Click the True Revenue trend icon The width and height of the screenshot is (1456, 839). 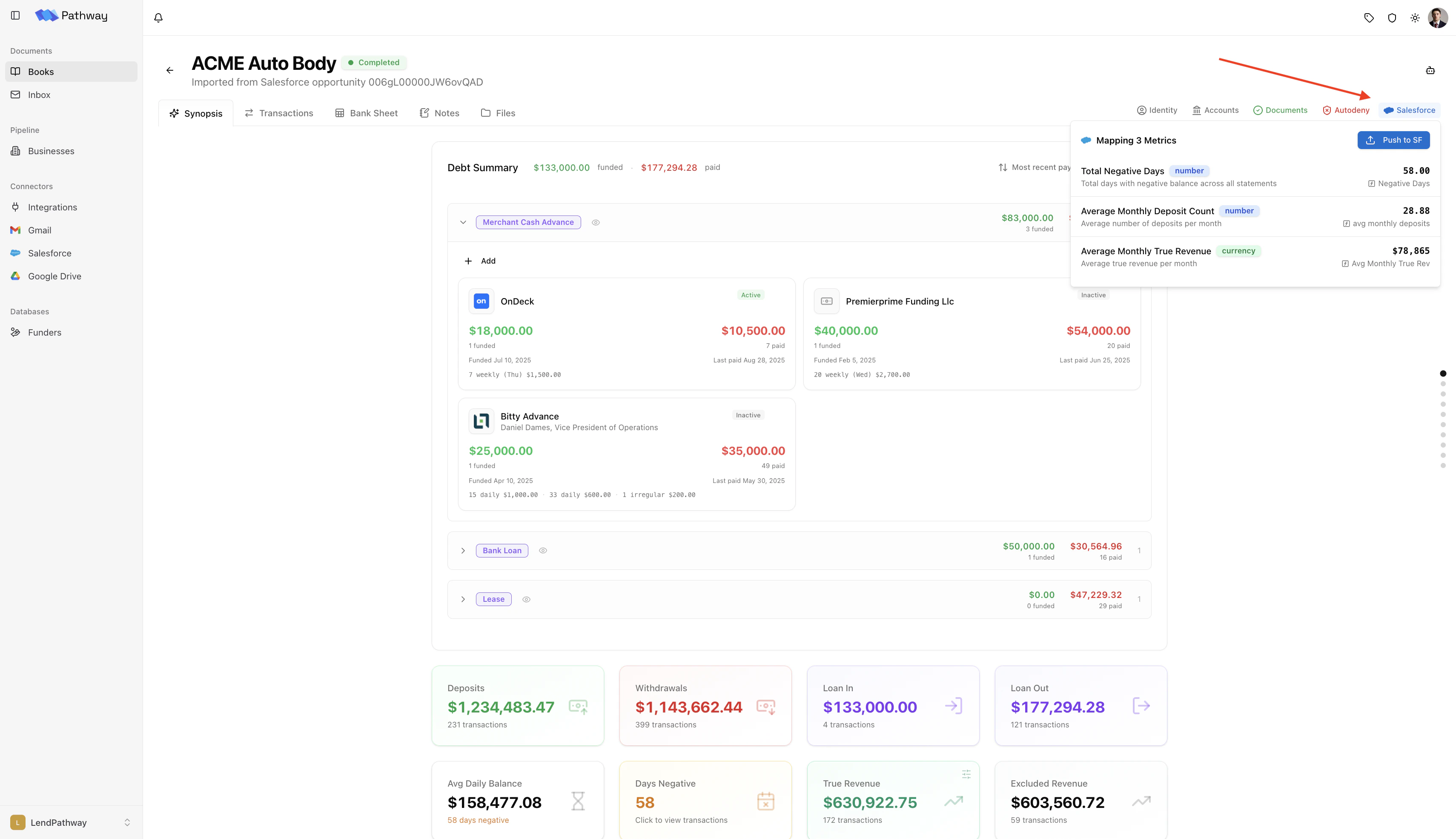954,801
